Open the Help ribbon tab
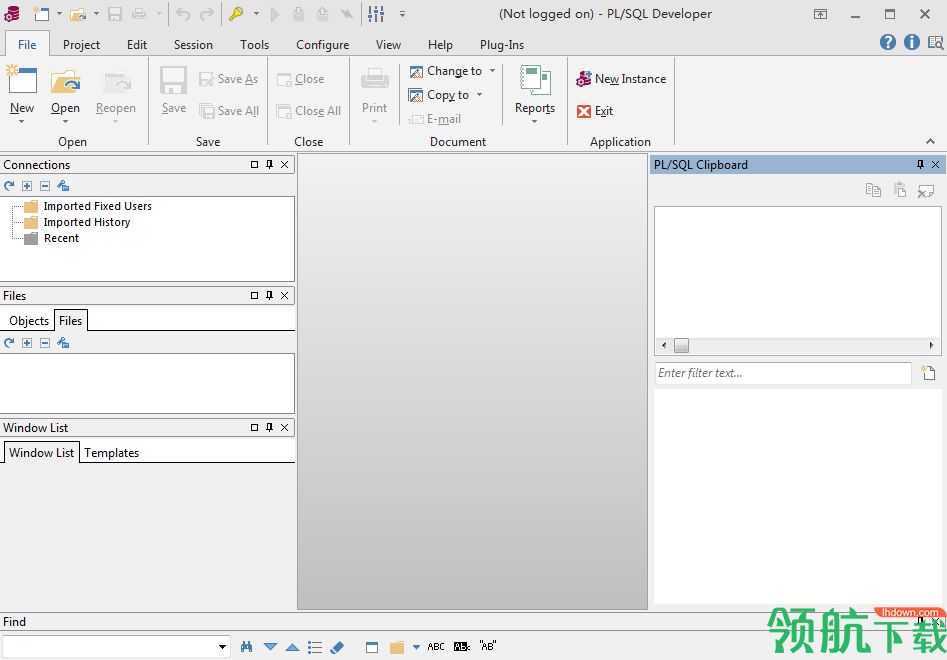 coord(440,45)
